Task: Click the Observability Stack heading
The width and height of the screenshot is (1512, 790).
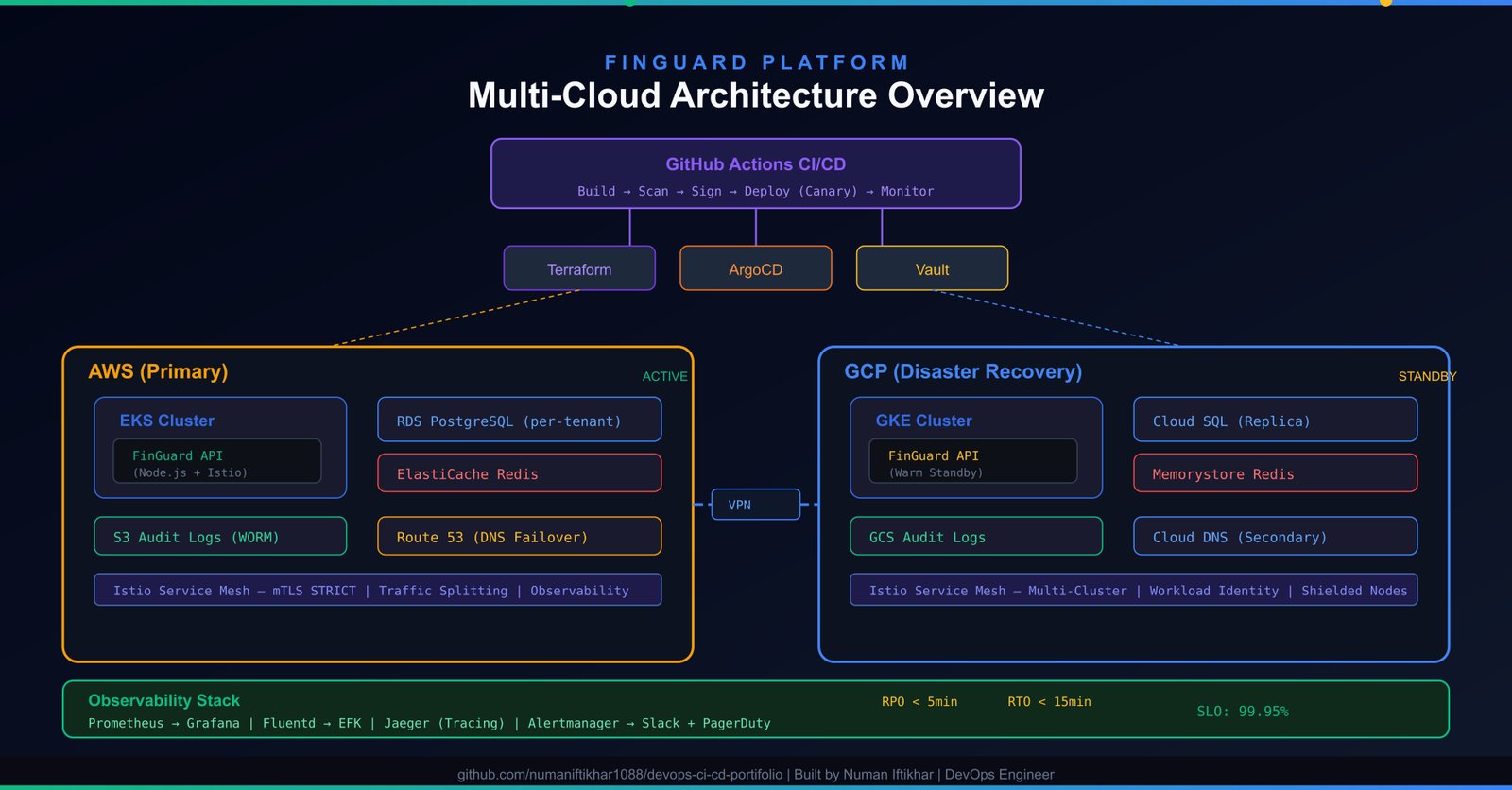Action: coord(163,700)
